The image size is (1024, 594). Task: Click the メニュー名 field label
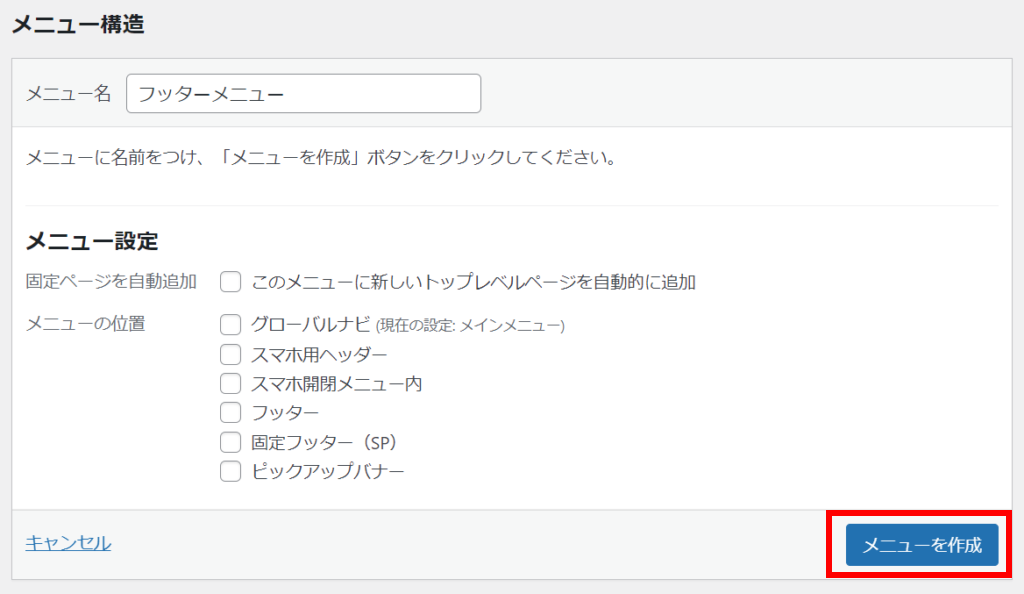point(69,93)
